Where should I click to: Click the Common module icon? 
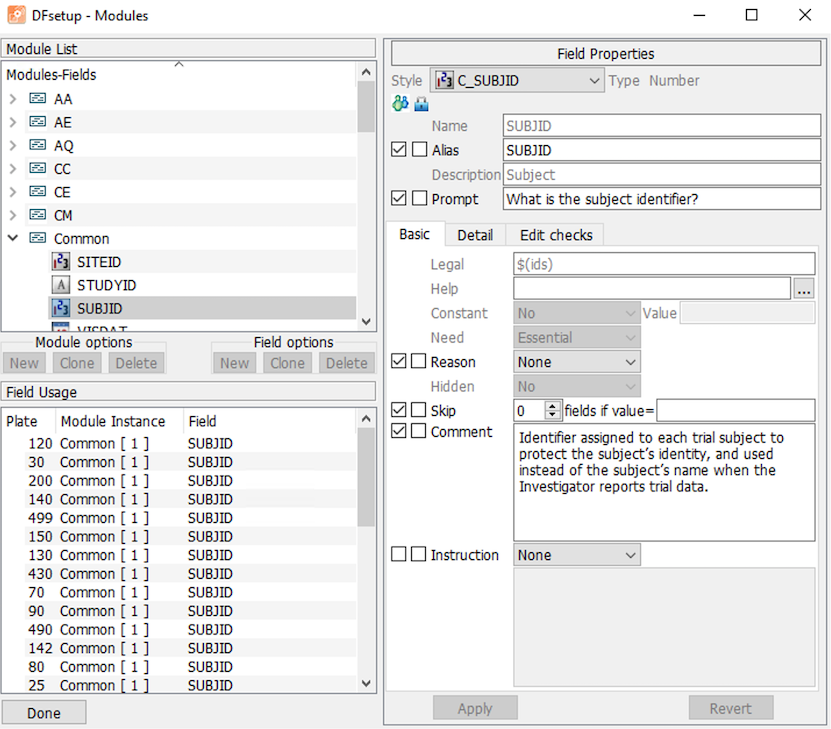click(38, 239)
